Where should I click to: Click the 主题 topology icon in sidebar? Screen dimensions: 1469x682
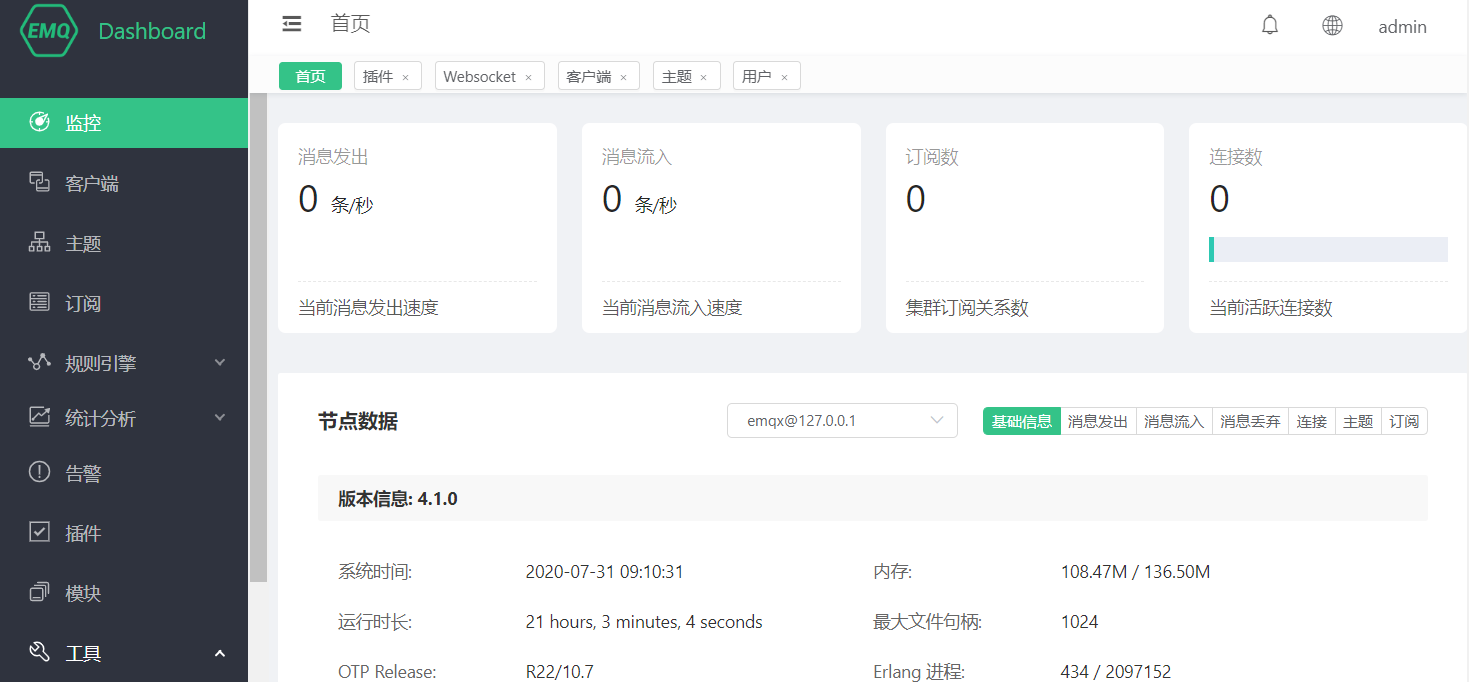click(39, 243)
